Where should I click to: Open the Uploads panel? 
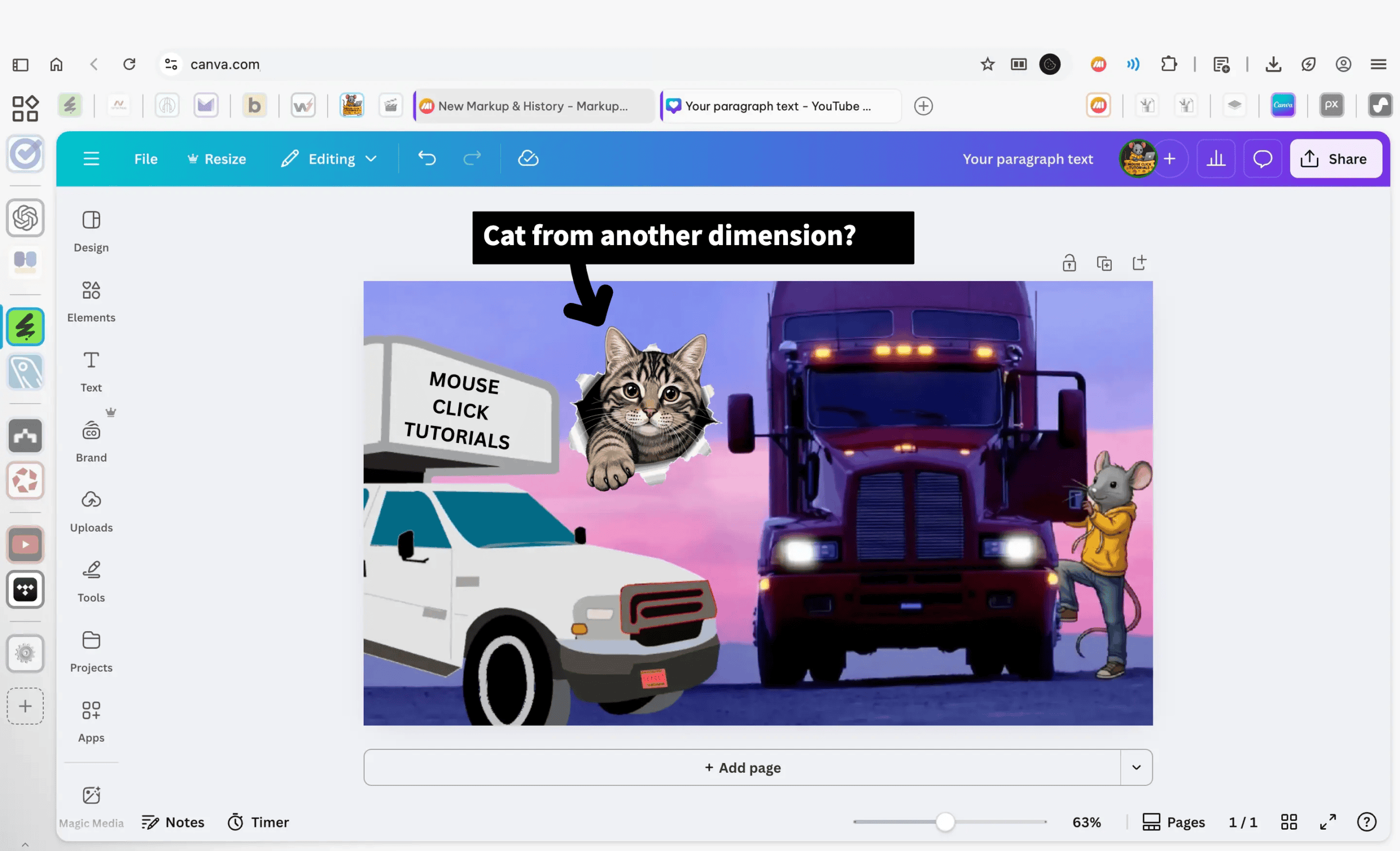tap(91, 511)
